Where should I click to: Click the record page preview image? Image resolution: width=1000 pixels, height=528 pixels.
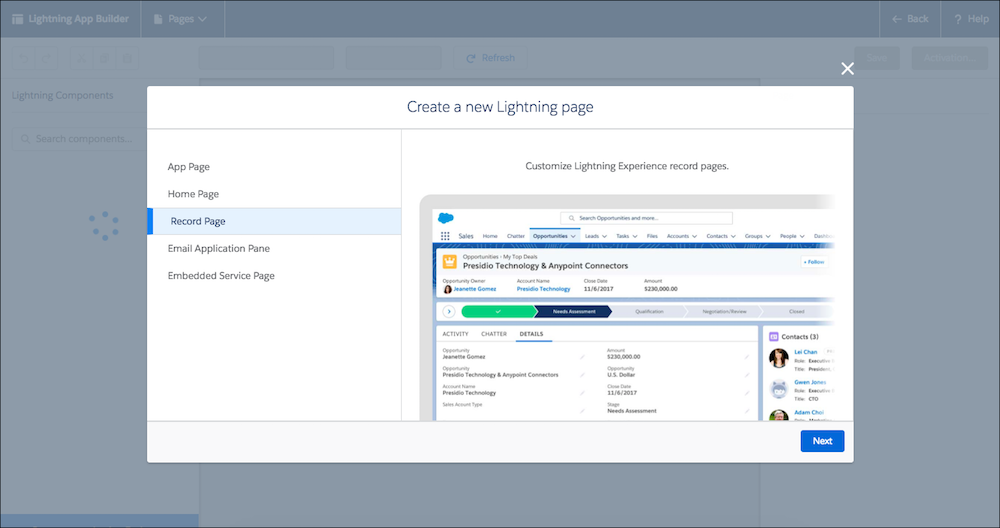627,307
